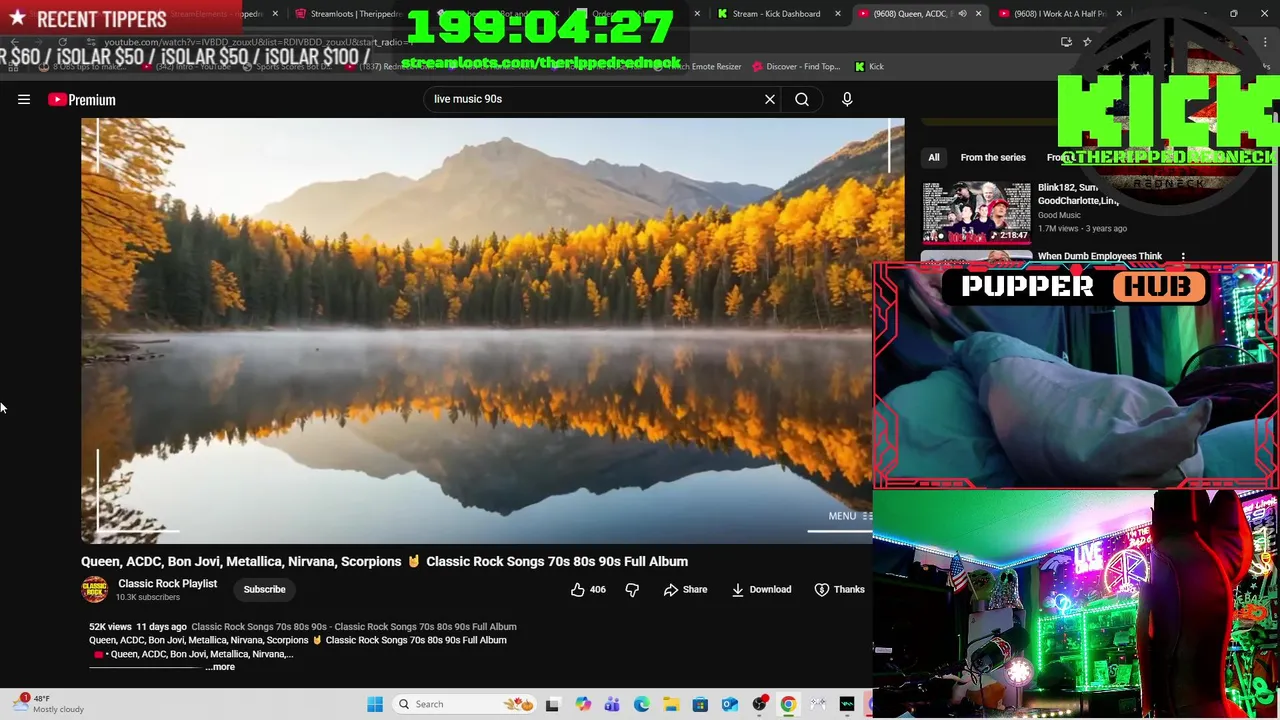Image resolution: width=1280 pixels, height=720 pixels.
Task: Focus the Windows taskbar Search box
Action: tap(465, 704)
